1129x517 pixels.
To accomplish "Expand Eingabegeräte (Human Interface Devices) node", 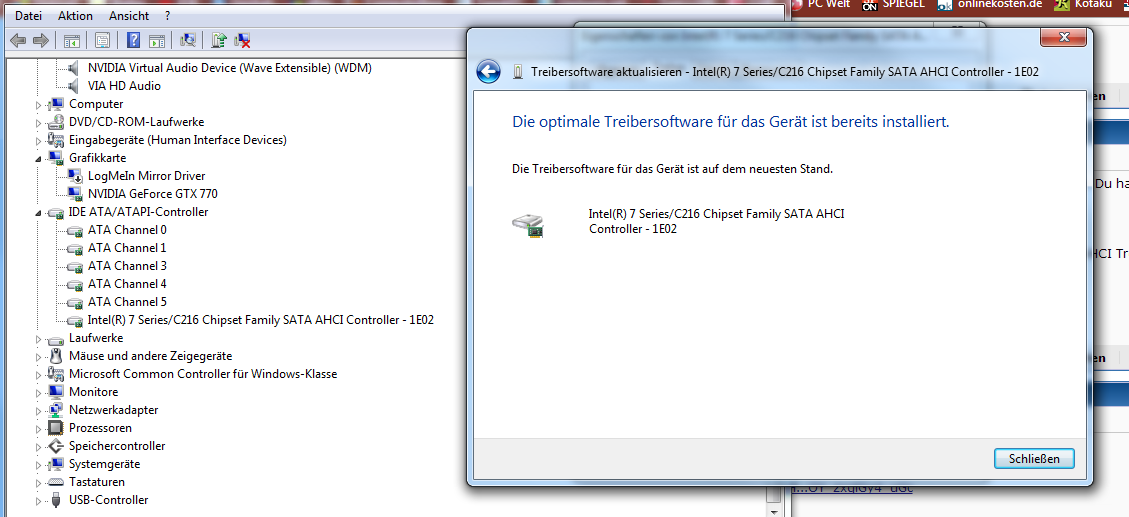I will [39, 140].
